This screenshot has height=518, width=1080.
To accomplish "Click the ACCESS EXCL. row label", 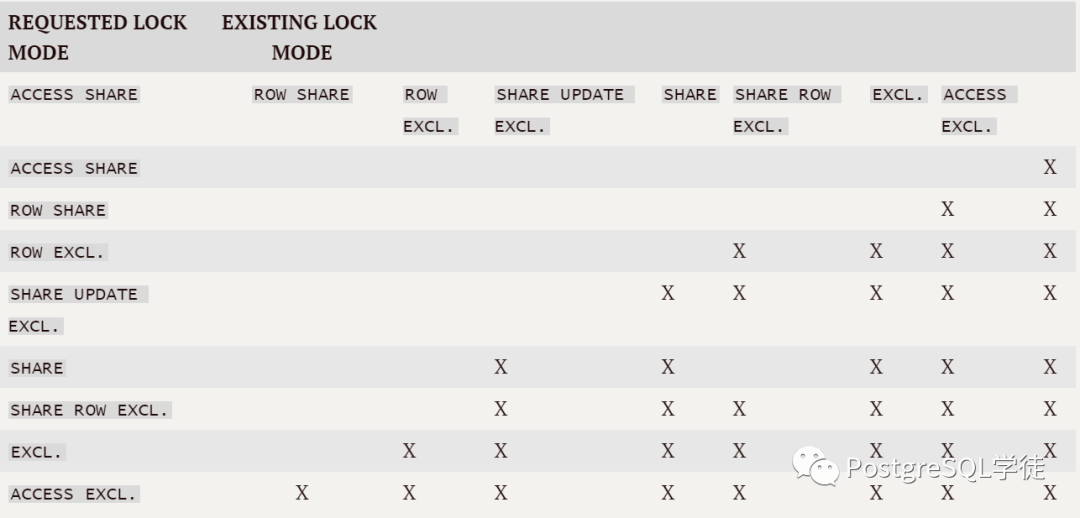I will coord(73,495).
